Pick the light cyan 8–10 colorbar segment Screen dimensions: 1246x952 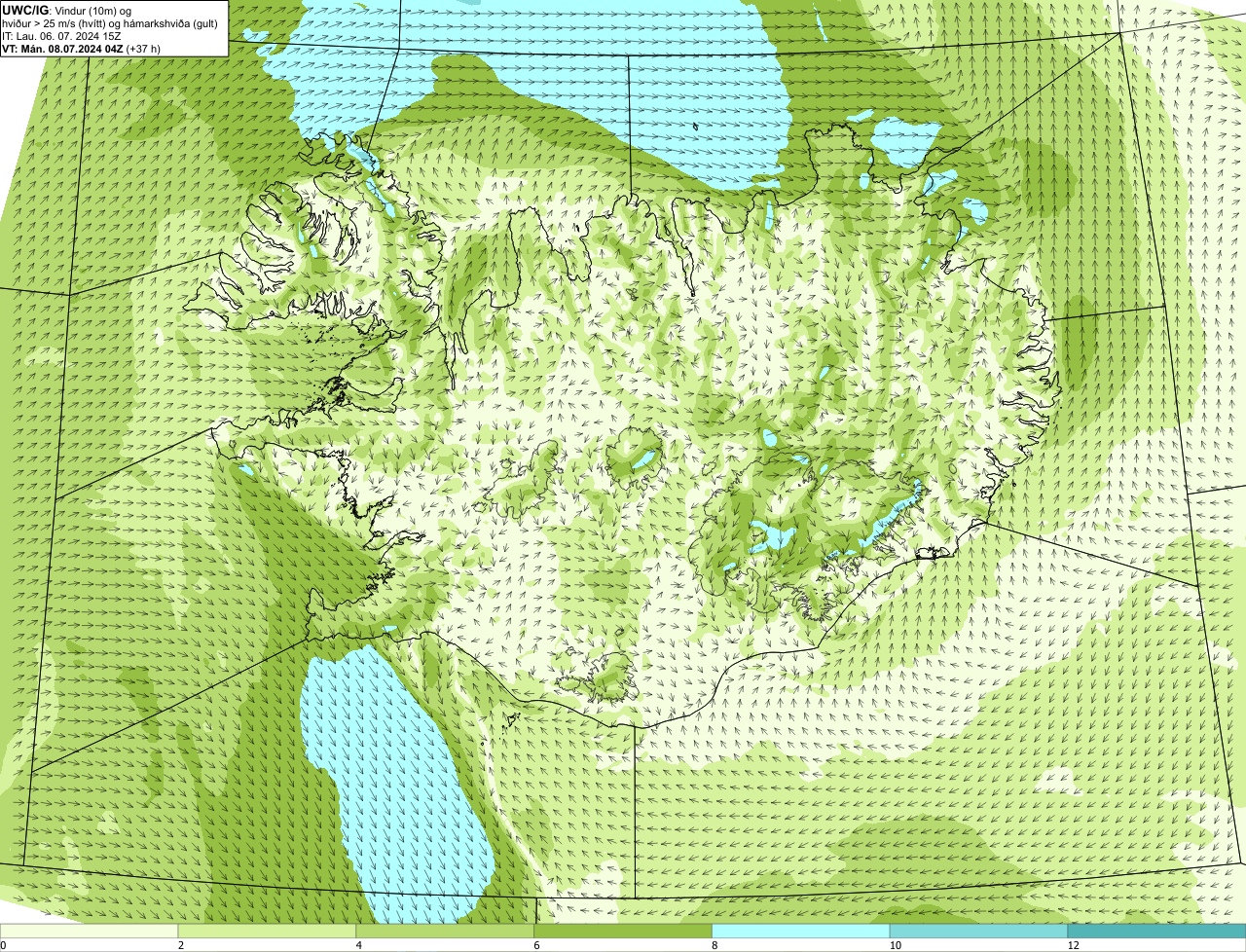802,932
